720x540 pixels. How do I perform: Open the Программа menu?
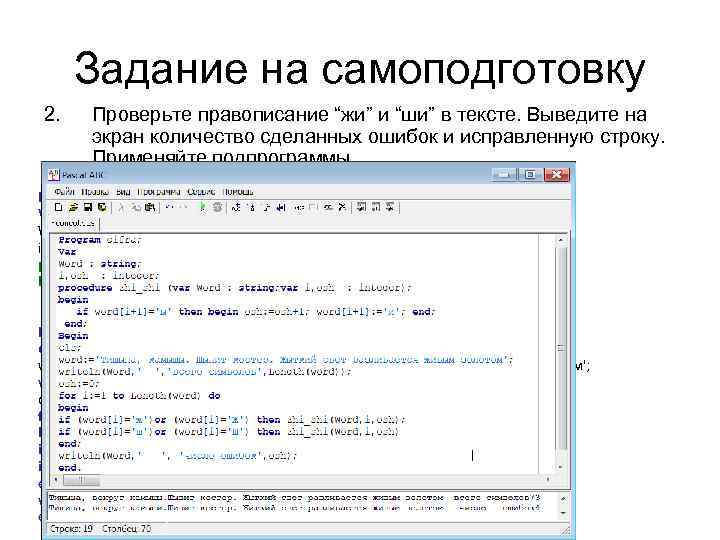(159, 191)
